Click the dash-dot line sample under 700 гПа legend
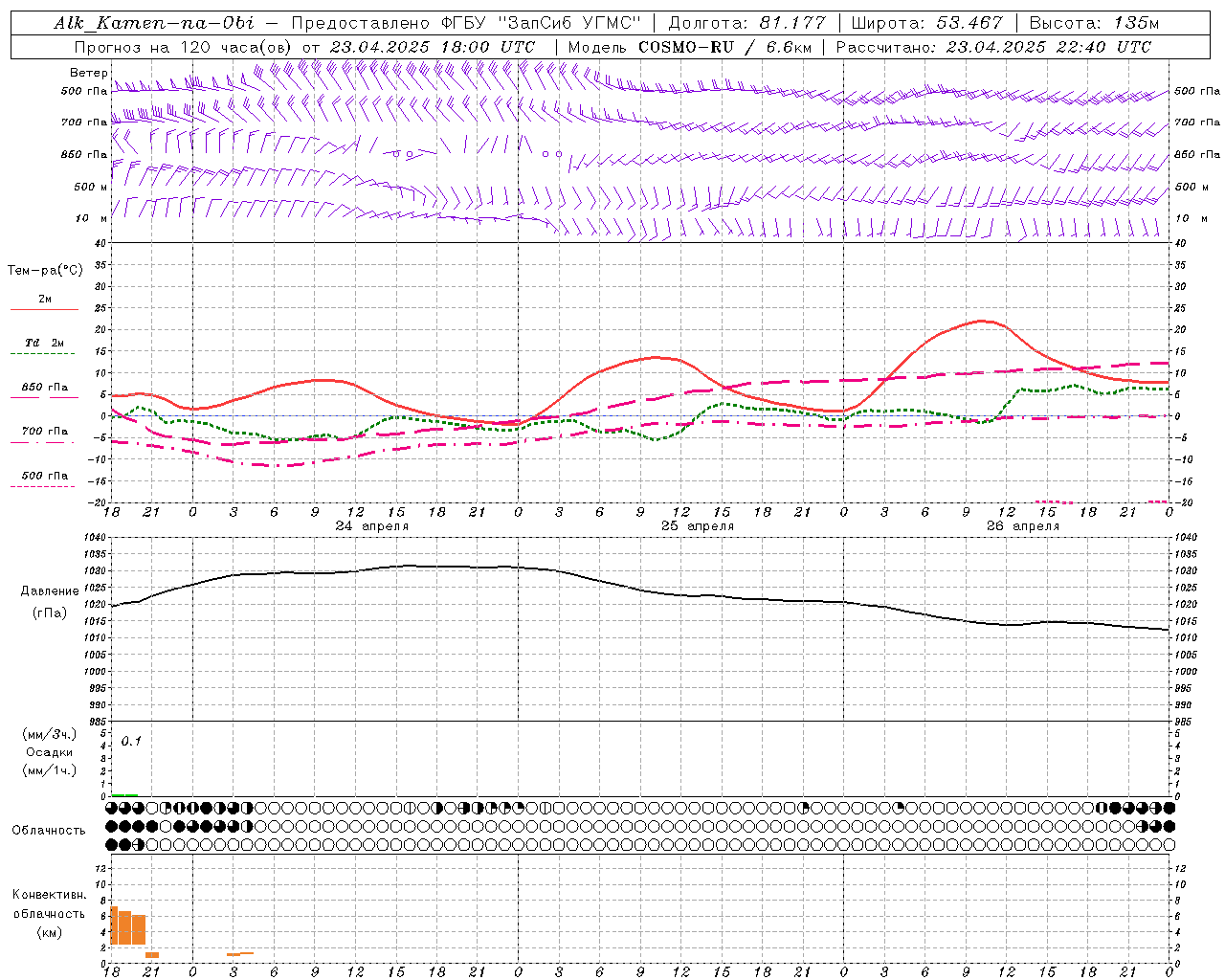The width and height of the screenshot is (1225, 980). 43,442
